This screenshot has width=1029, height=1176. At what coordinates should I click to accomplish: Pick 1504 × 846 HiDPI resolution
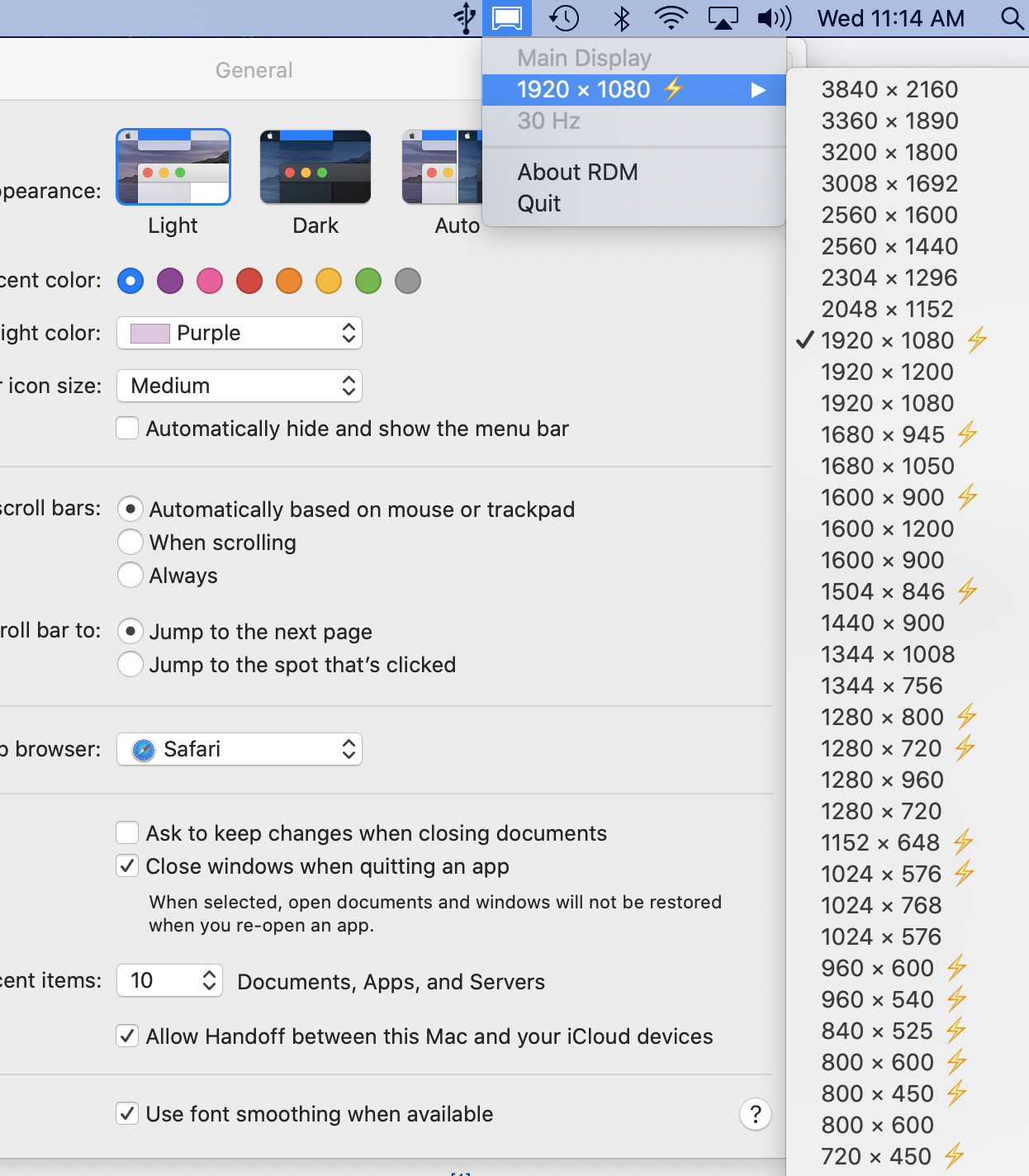coord(908,591)
